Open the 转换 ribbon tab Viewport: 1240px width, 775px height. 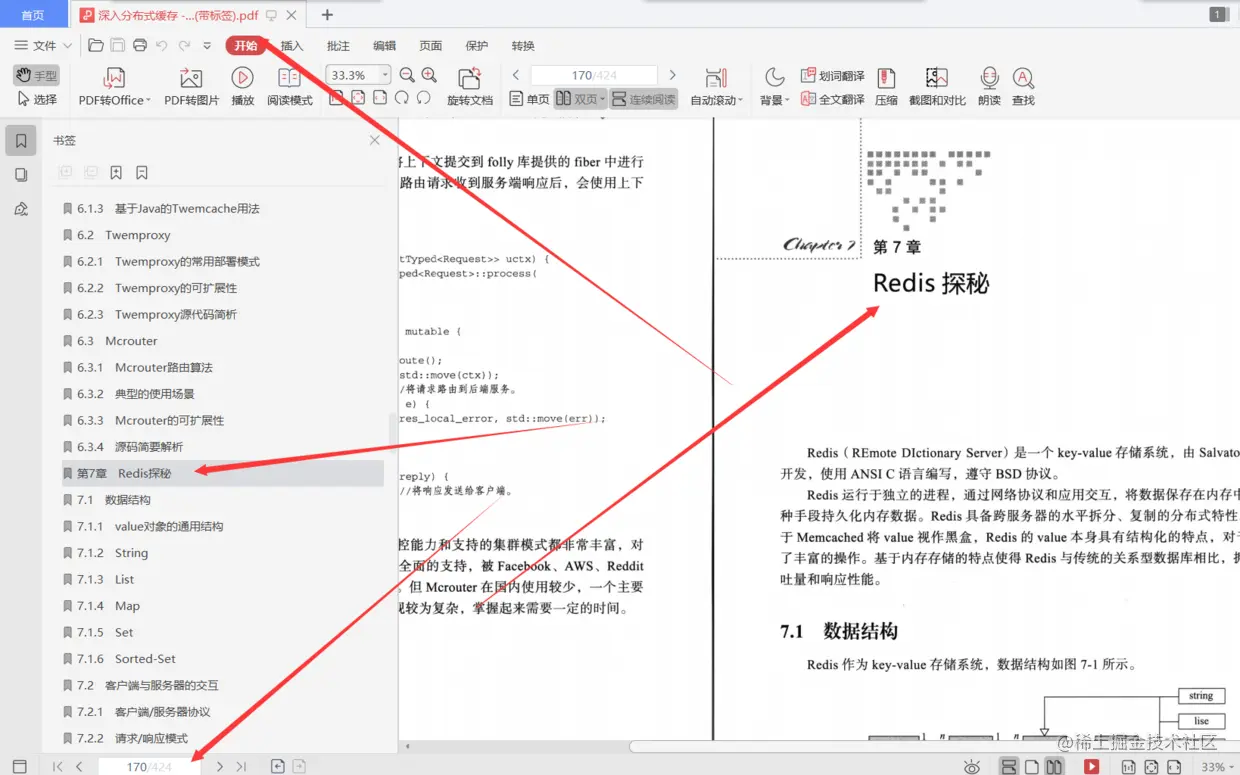pos(523,46)
